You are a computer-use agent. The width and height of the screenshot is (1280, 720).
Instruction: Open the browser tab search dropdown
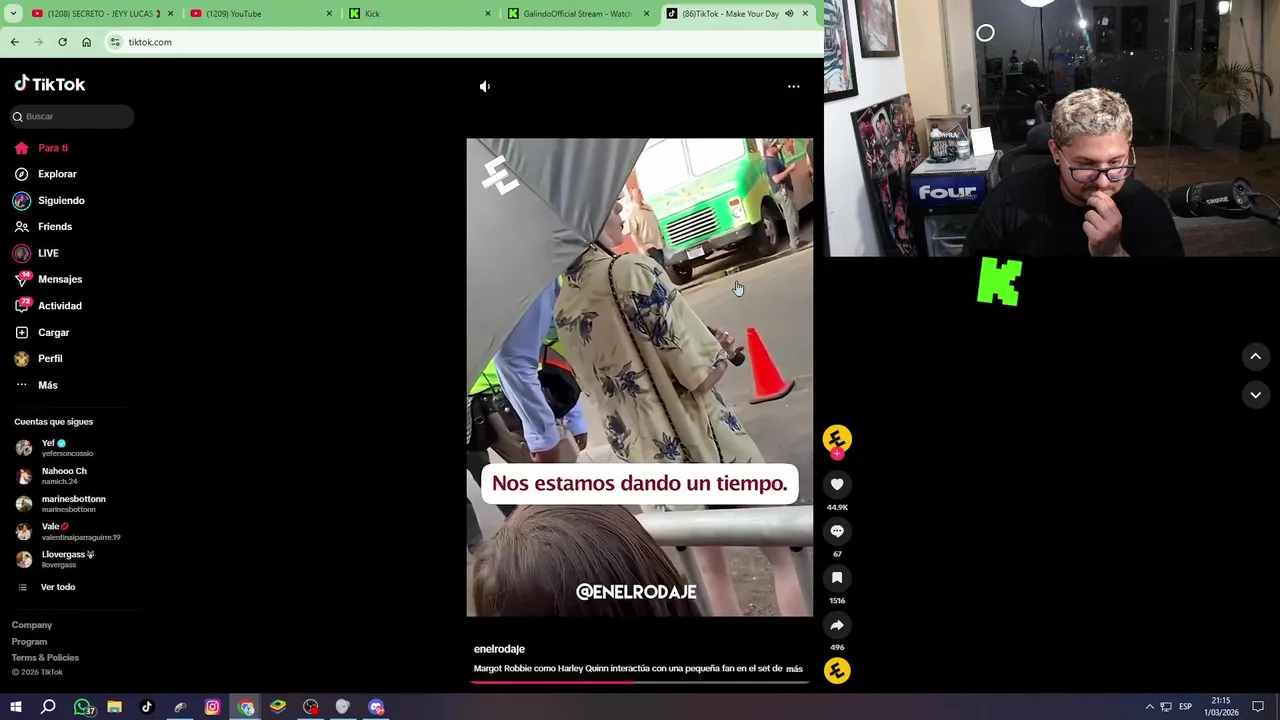10,13
